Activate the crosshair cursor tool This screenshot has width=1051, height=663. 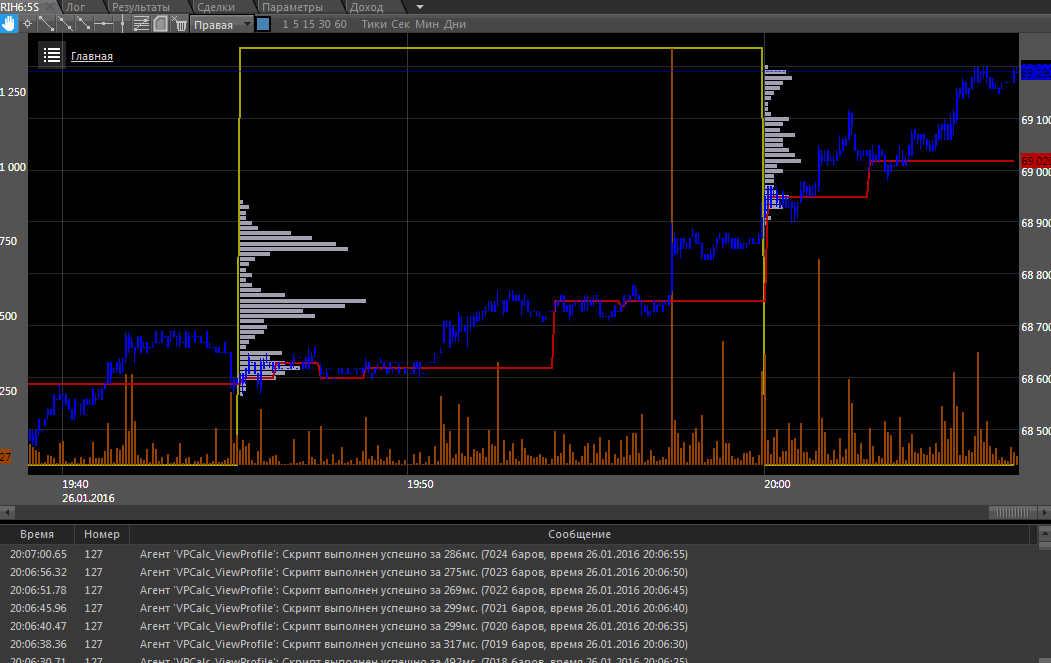28,24
